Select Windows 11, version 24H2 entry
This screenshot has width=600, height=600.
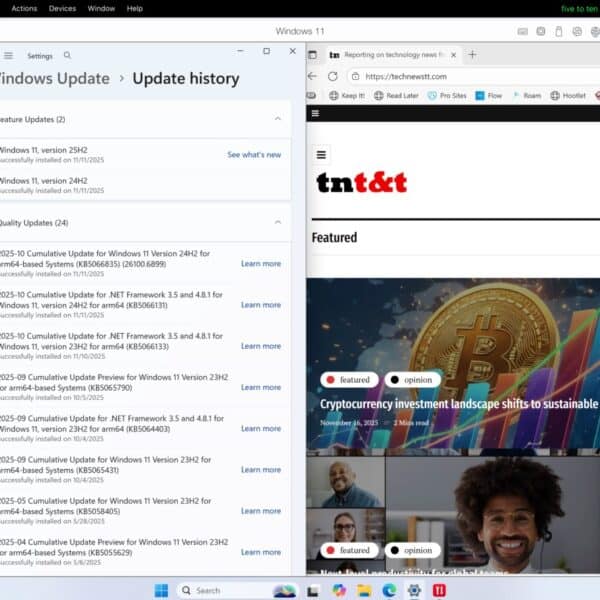pos(145,185)
